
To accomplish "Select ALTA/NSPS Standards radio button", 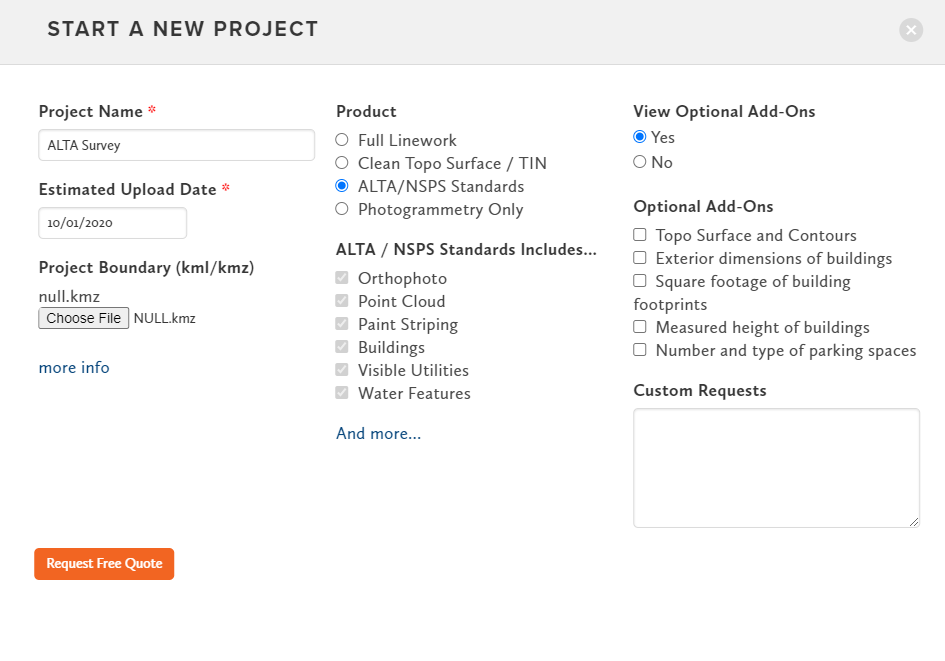I will click(342, 186).
